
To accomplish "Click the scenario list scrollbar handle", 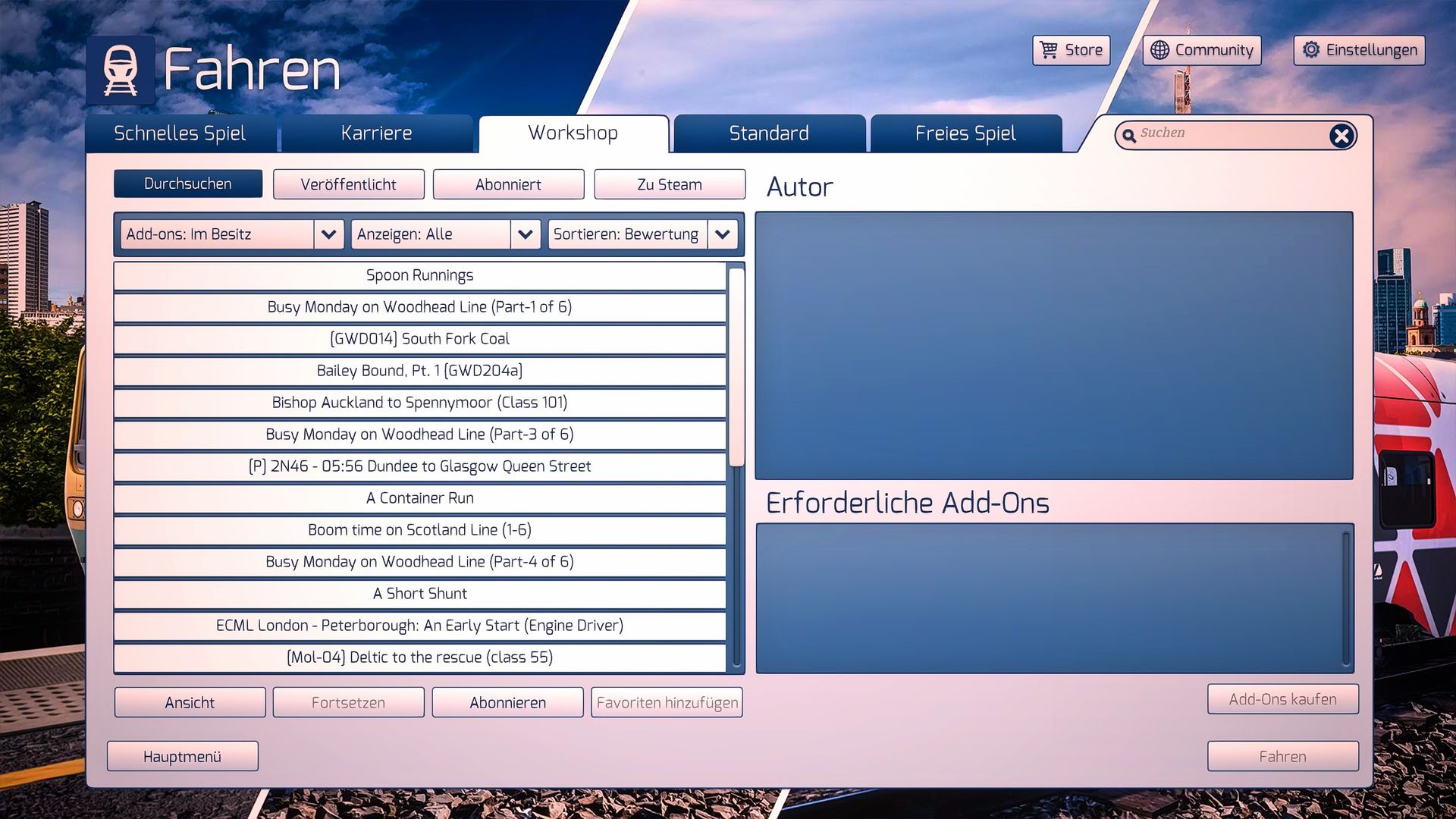I will point(736,368).
